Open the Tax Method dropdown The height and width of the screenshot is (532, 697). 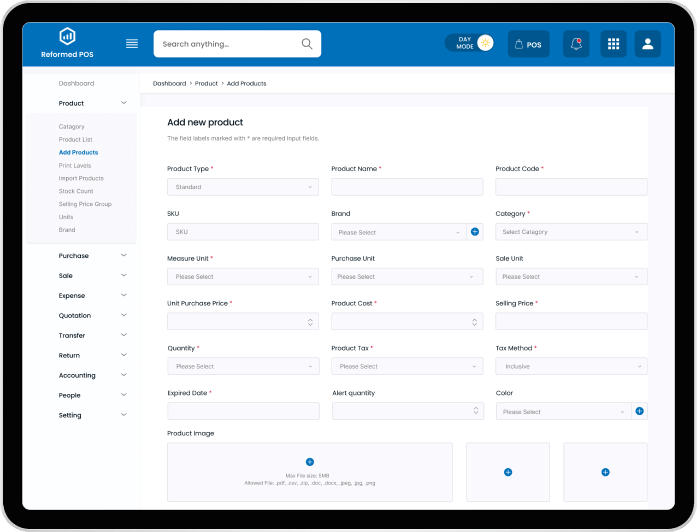[x=571, y=366]
